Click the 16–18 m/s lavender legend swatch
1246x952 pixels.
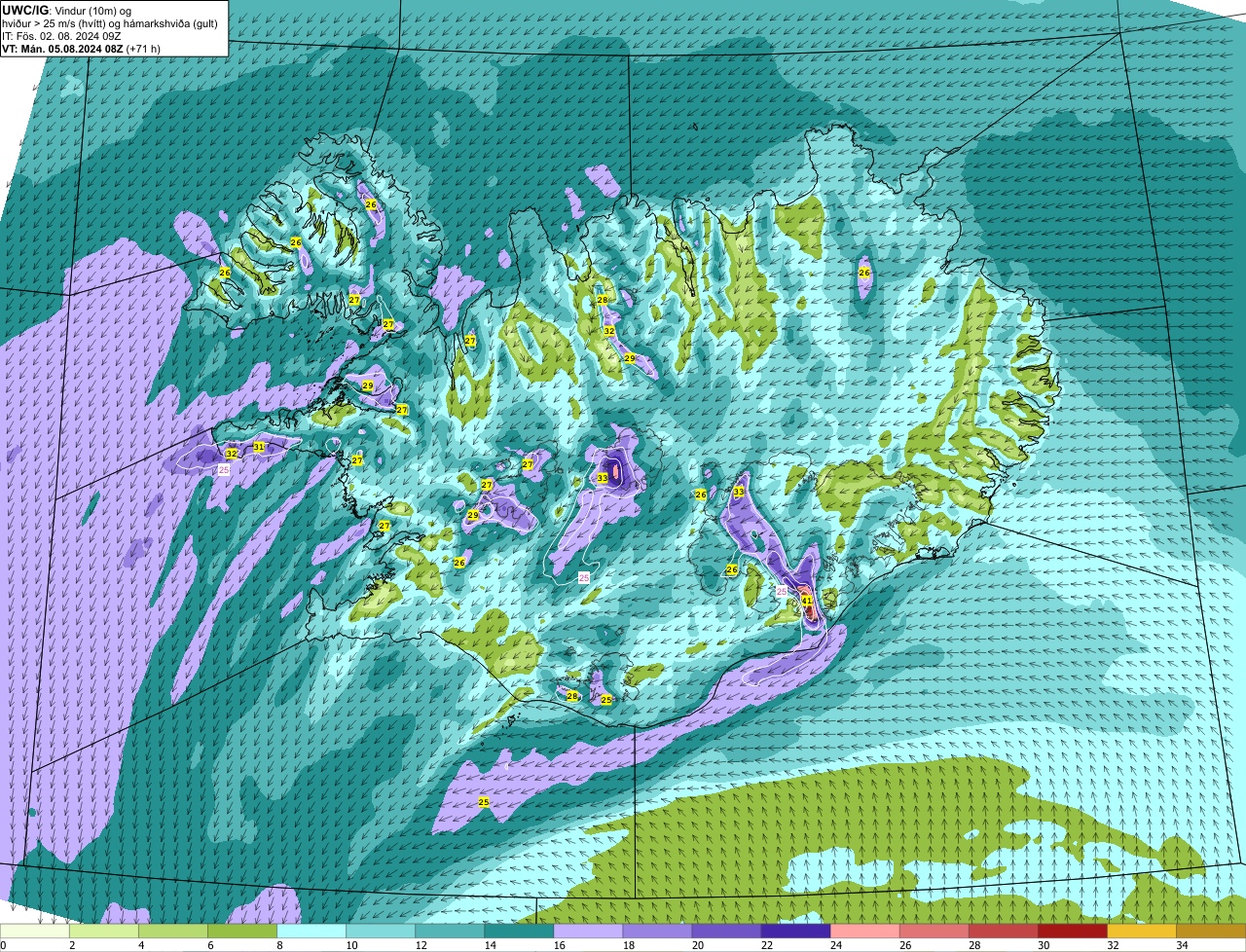(x=588, y=932)
